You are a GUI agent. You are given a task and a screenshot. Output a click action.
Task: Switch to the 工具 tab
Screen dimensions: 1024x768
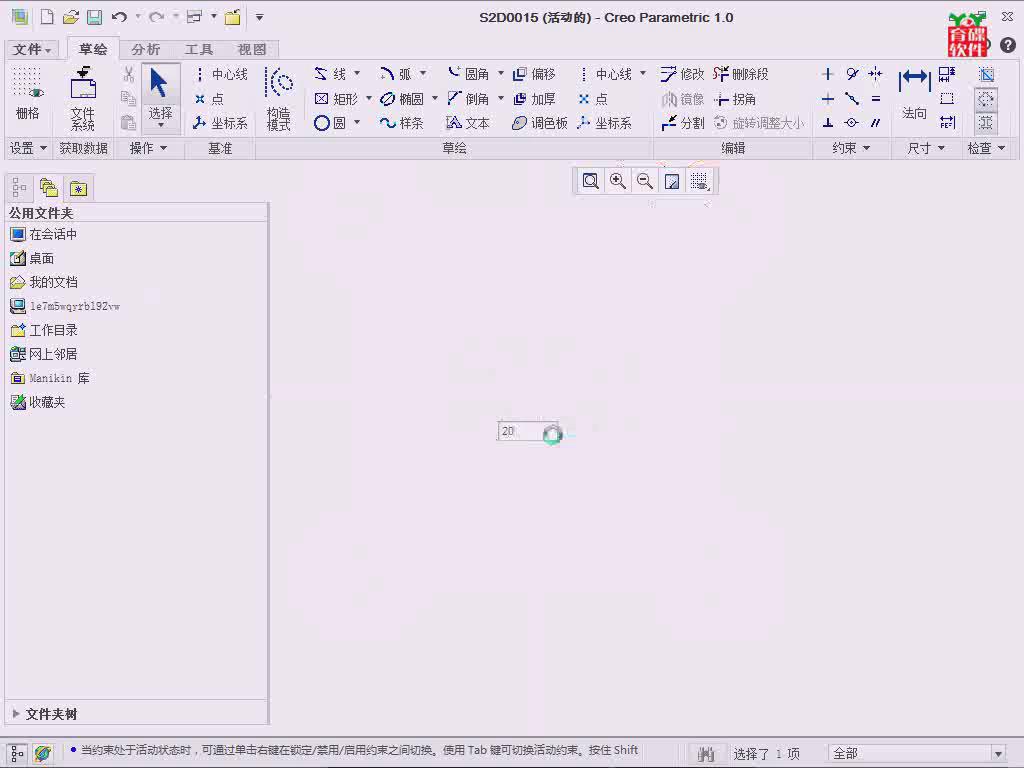point(199,49)
